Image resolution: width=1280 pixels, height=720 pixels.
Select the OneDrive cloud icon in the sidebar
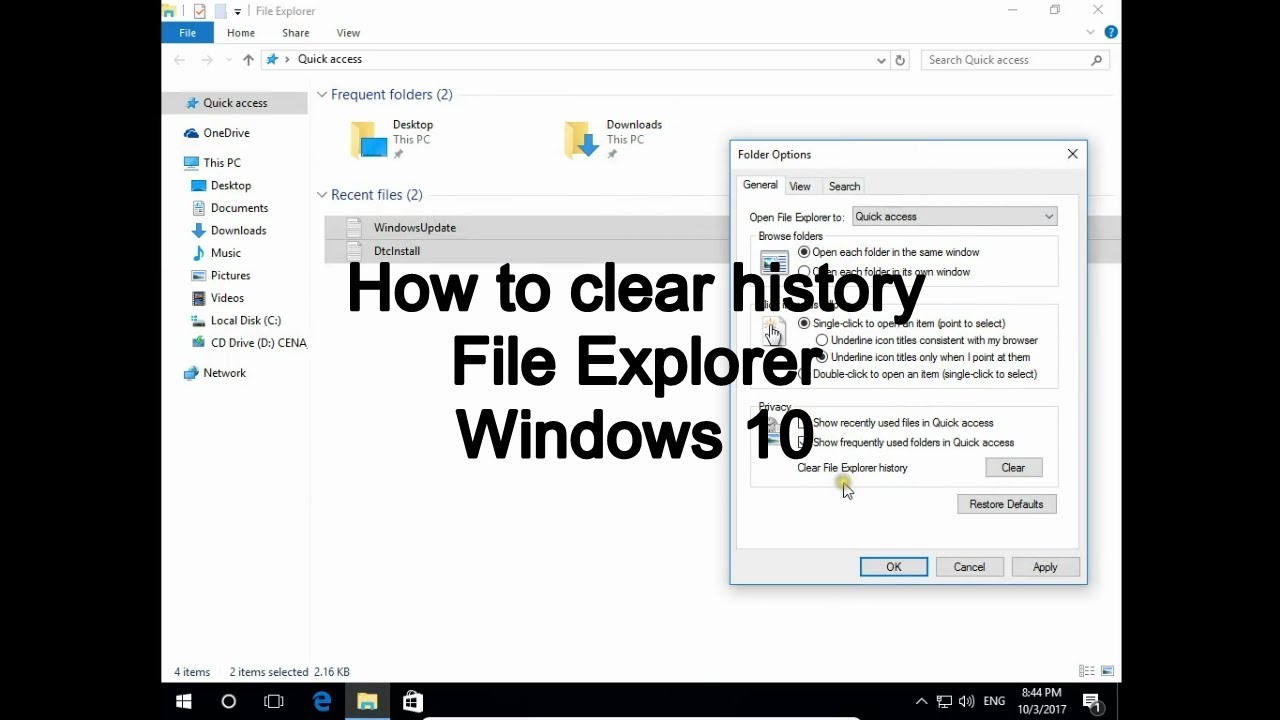[x=191, y=133]
